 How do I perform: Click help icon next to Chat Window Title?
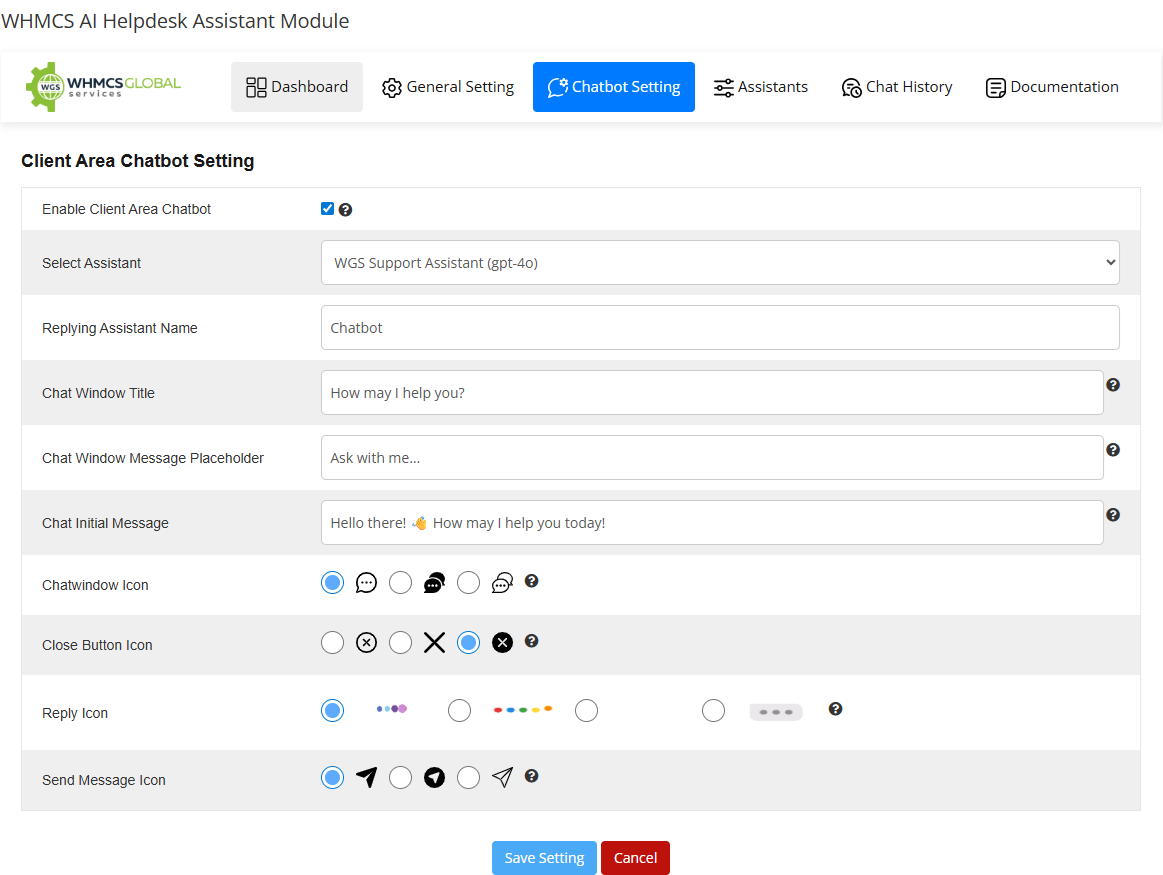1113,385
